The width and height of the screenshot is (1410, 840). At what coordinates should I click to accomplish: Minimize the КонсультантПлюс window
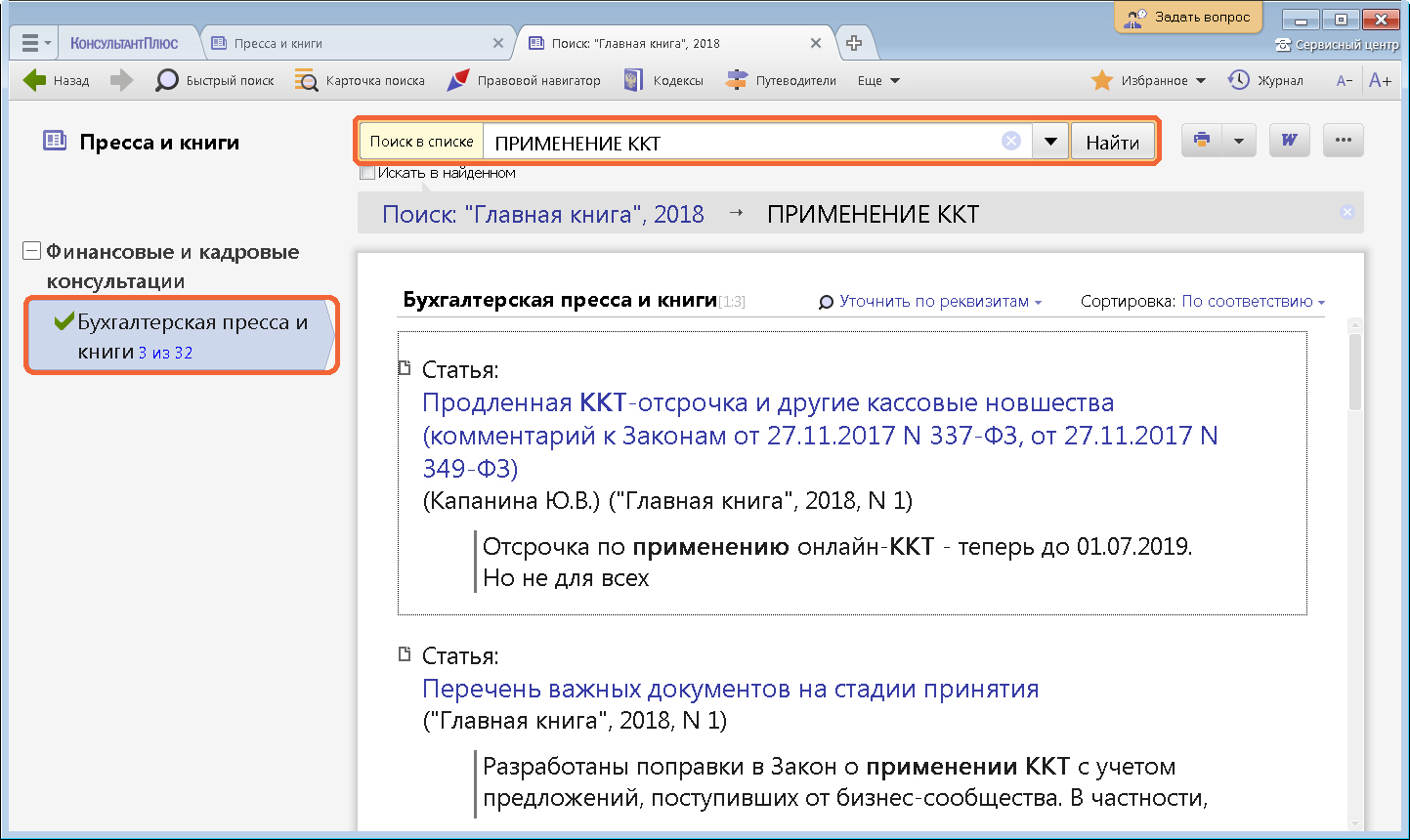[x=1301, y=19]
